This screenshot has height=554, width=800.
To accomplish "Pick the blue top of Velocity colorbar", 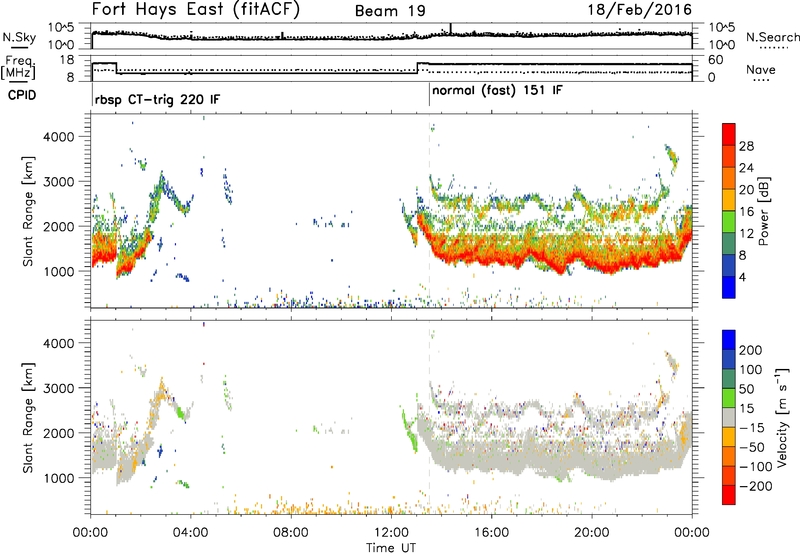I will [x=729, y=340].
